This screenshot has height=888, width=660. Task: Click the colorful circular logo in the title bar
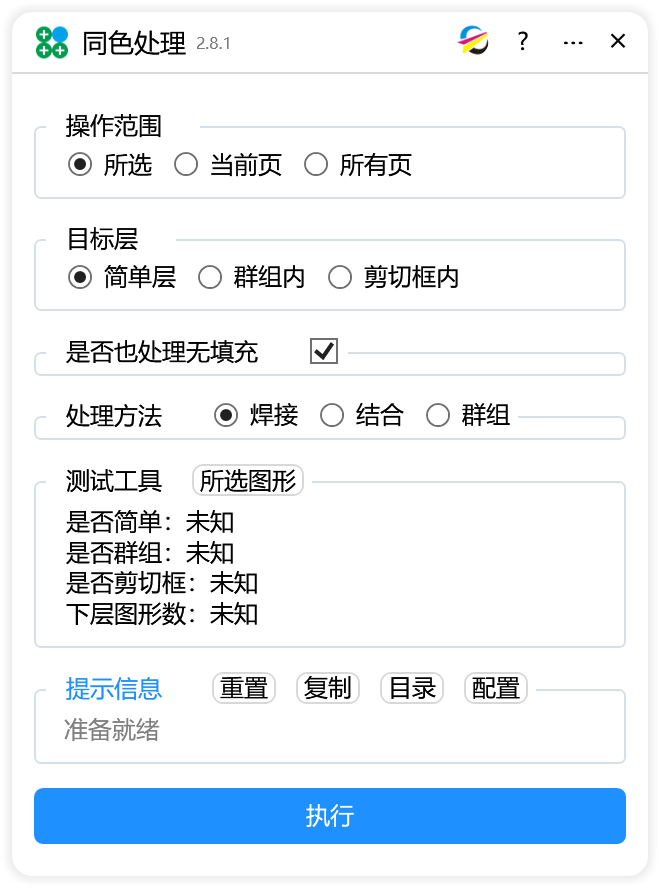tap(473, 41)
